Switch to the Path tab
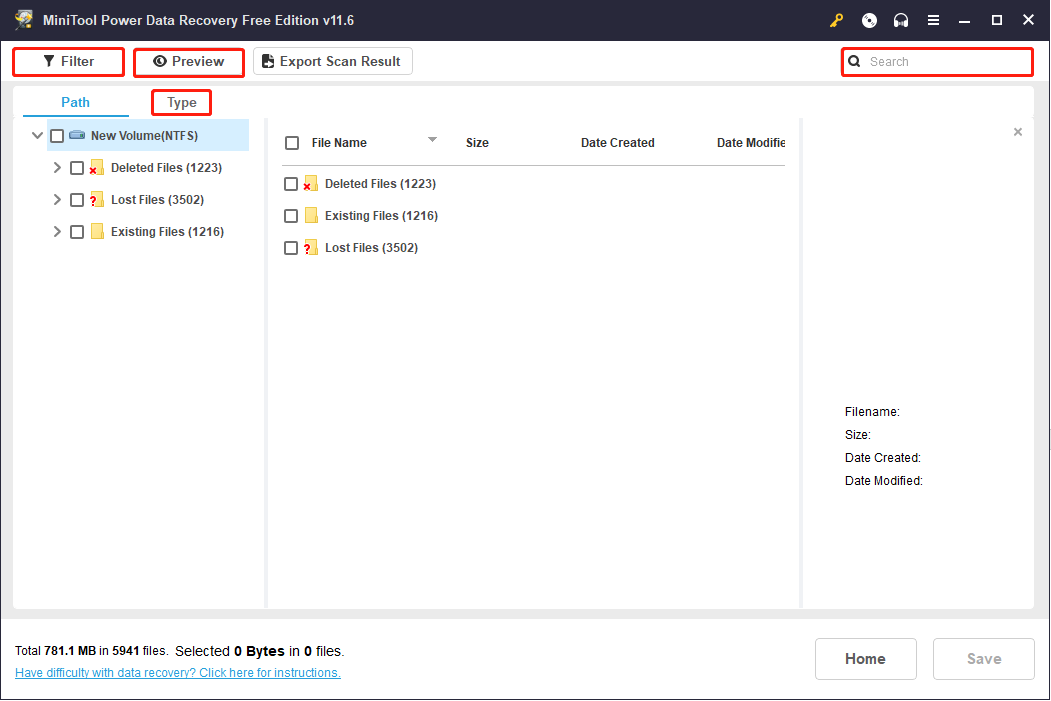Viewport: 1051px width, 701px height. tap(75, 103)
